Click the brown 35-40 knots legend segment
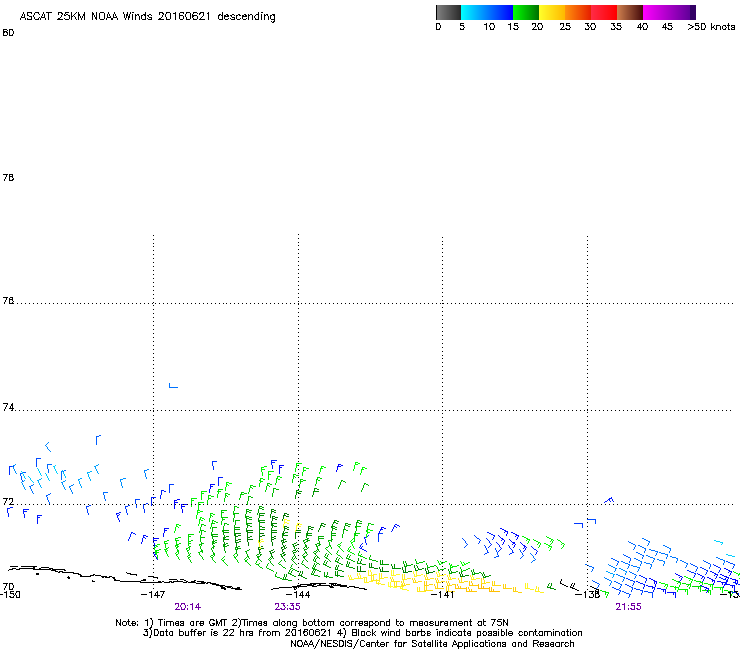This screenshot has height=650, width=740. coord(630,12)
